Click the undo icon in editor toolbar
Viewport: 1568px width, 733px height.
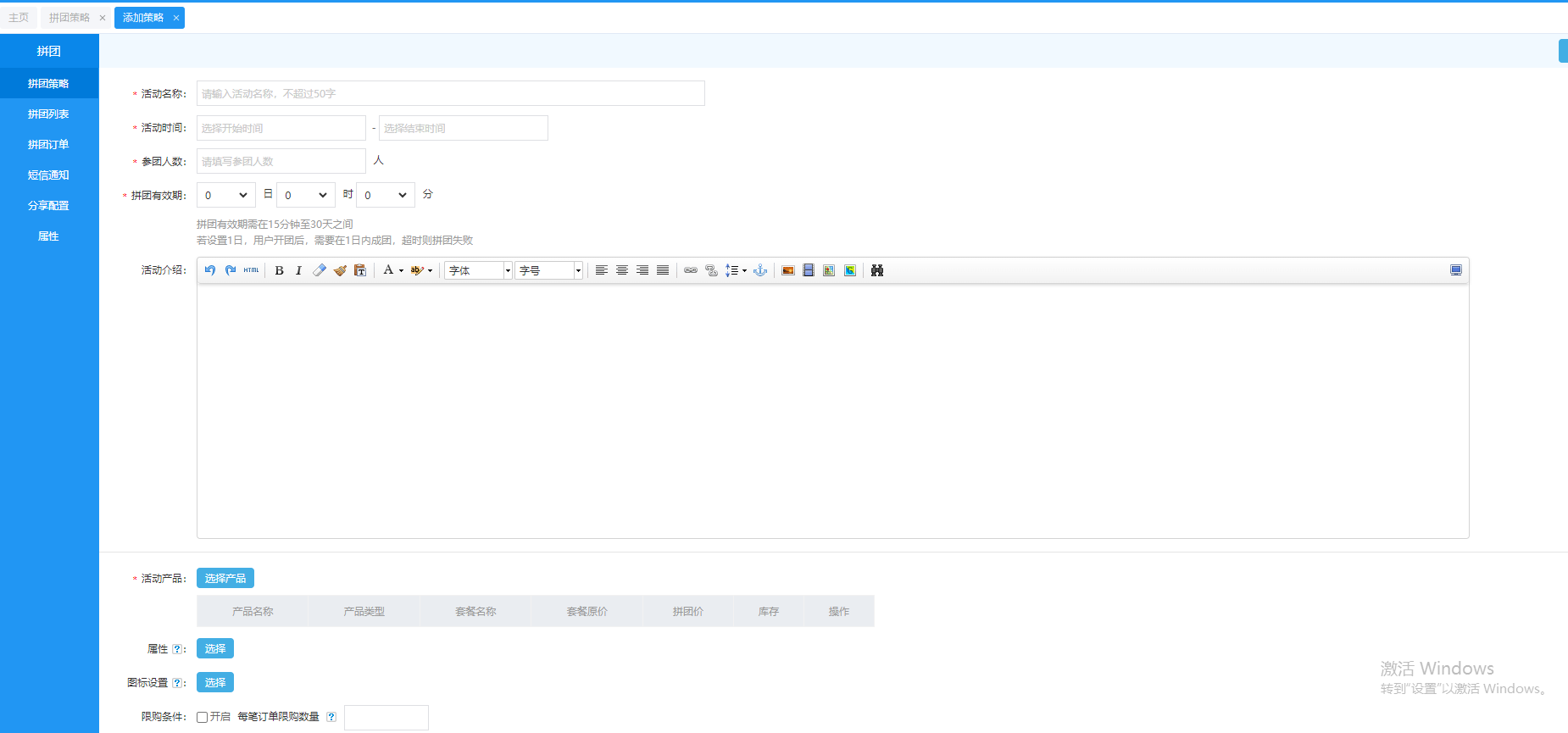coord(210,270)
